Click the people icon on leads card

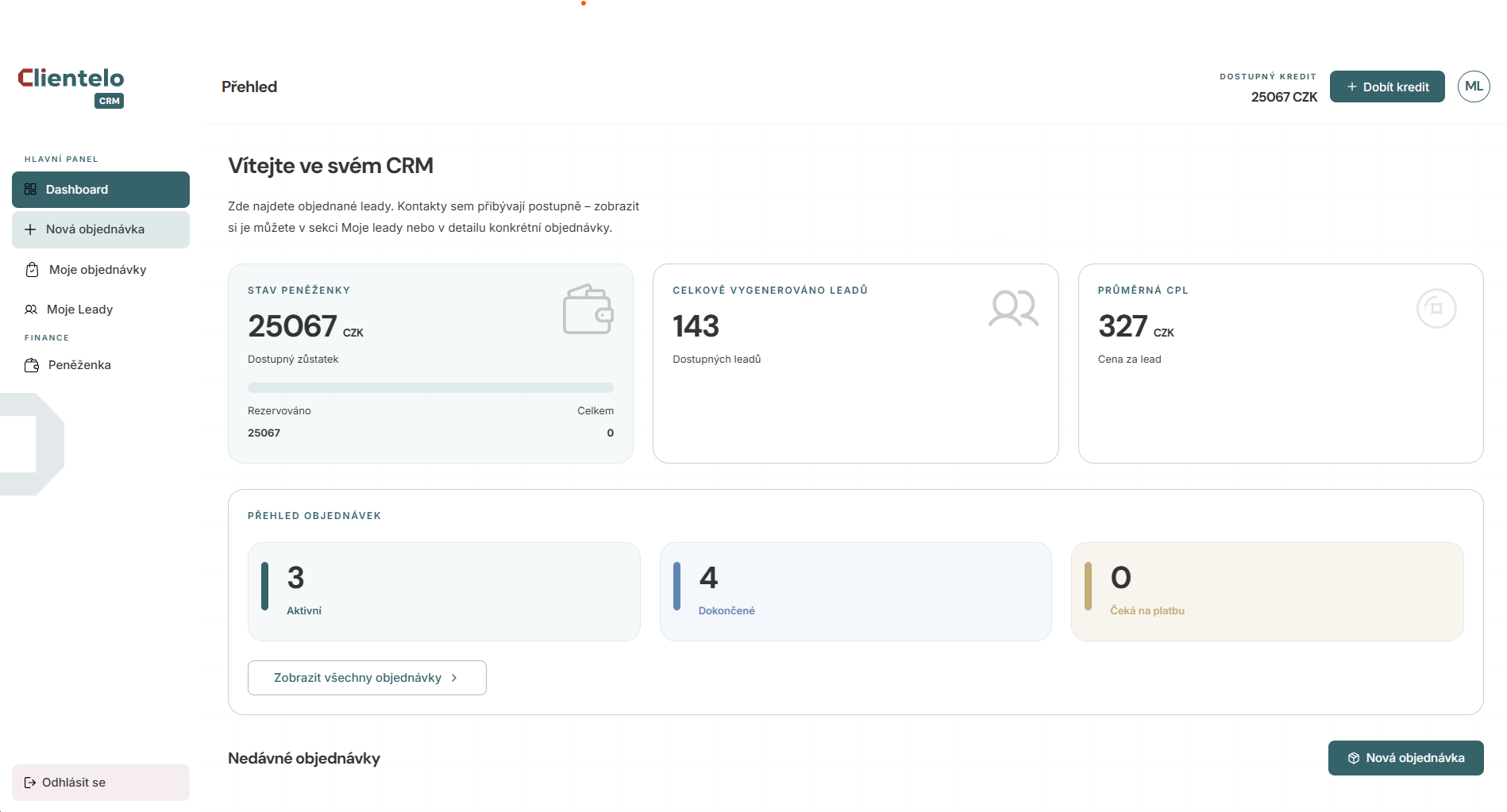[x=1013, y=308]
